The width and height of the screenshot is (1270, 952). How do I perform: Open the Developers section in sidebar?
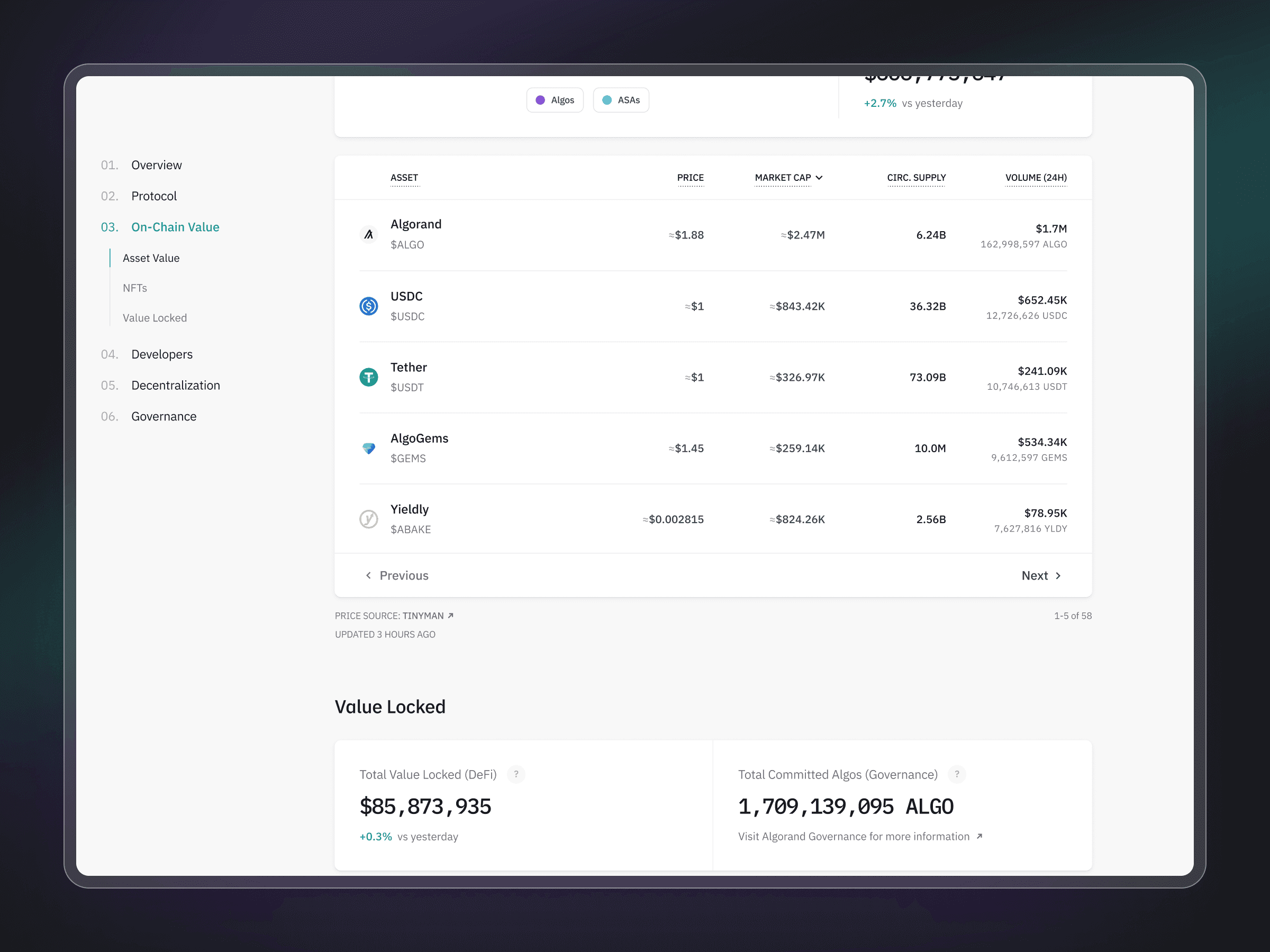(162, 354)
